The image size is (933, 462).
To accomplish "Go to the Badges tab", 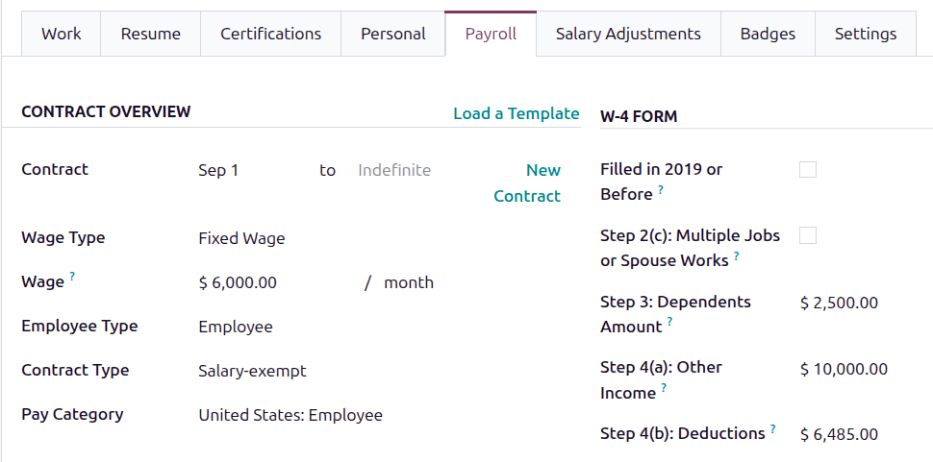I will (768, 34).
